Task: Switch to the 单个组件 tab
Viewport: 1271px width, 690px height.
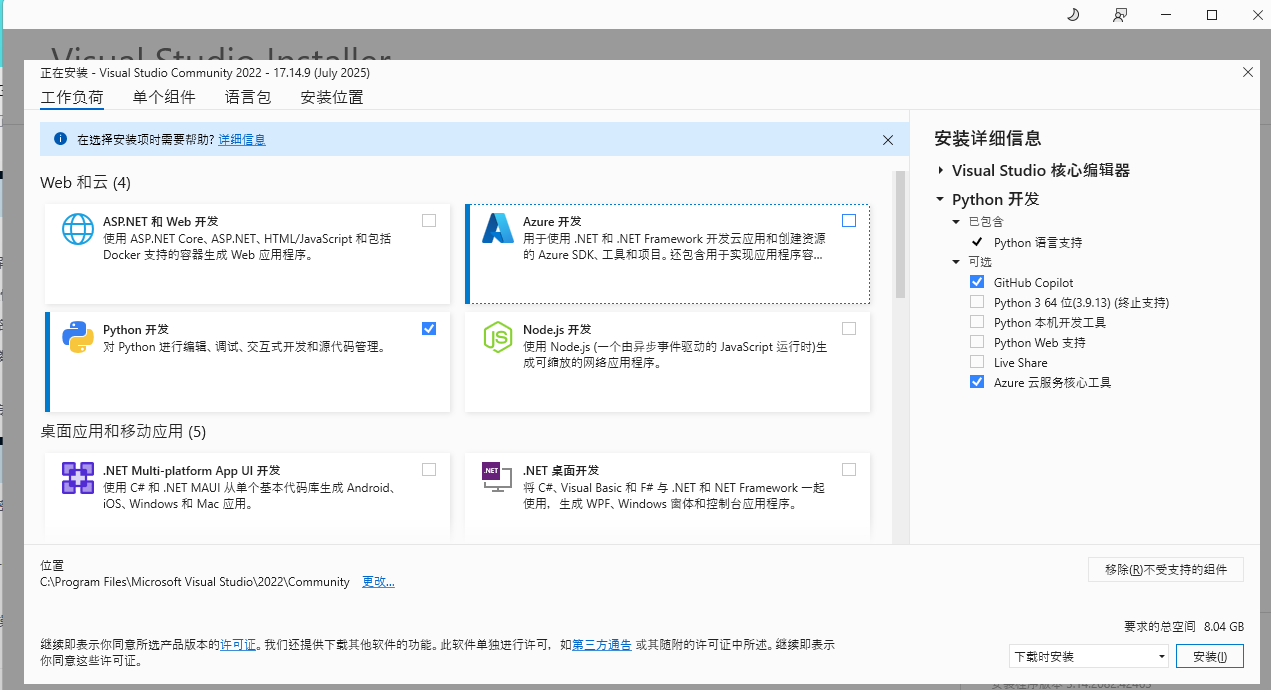Action: (x=164, y=98)
